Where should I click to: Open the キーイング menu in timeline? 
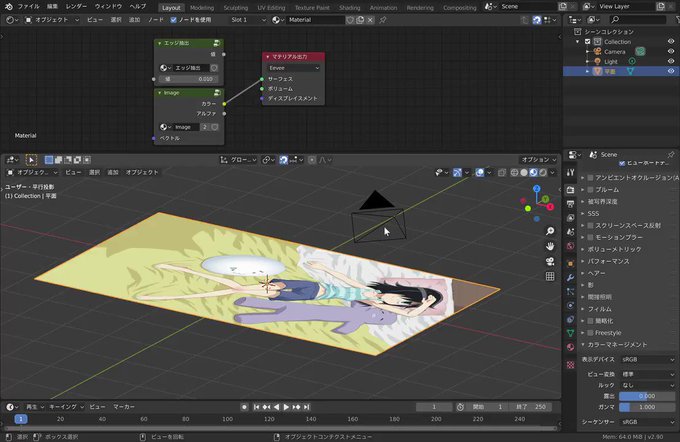point(66,407)
